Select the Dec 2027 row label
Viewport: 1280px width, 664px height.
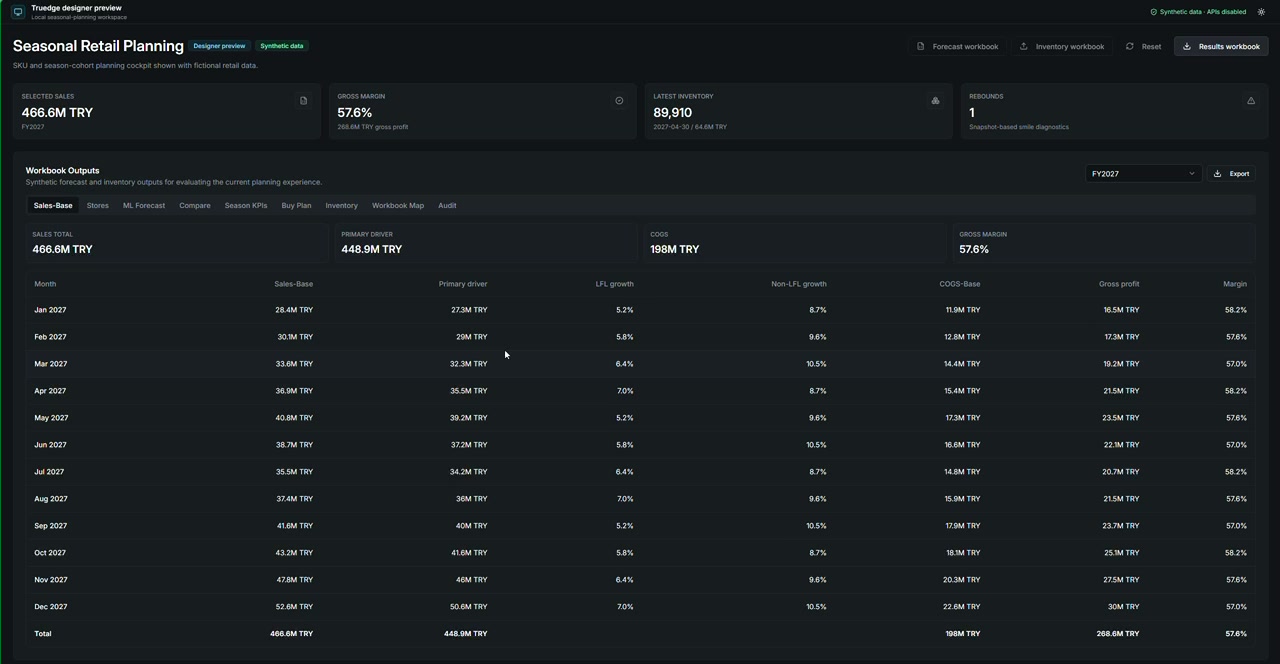point(51,607)
